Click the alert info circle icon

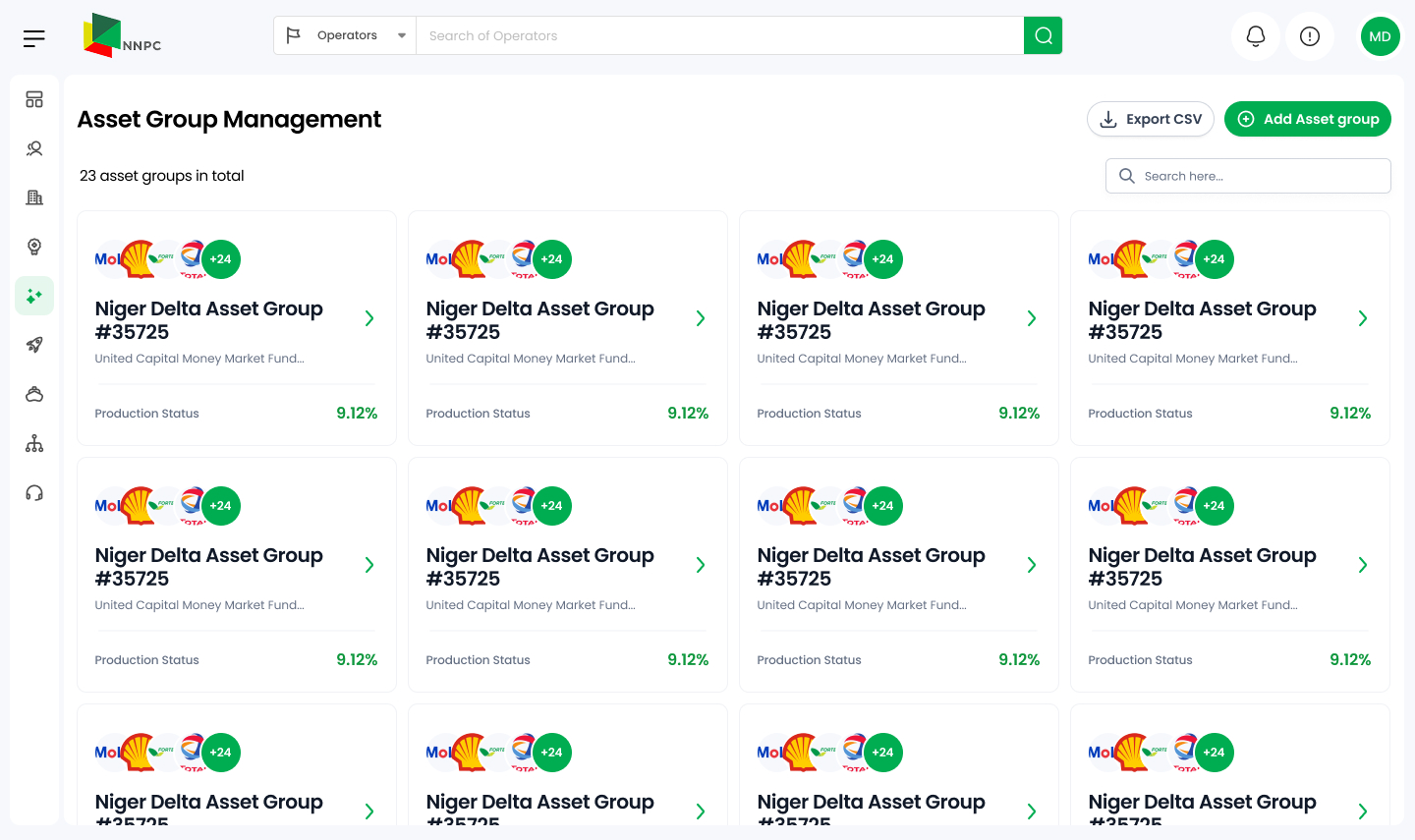pyautogui.click(x=1309, y=36)
